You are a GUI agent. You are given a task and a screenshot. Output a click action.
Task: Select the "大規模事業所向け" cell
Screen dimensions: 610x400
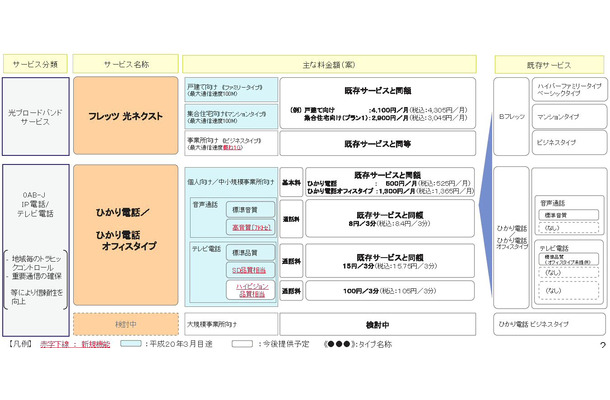point(231,324)
